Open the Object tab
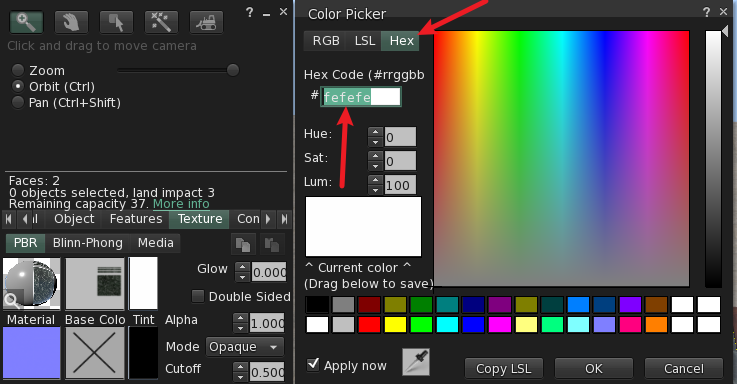The image size is (737, 384). coord(74,219)
